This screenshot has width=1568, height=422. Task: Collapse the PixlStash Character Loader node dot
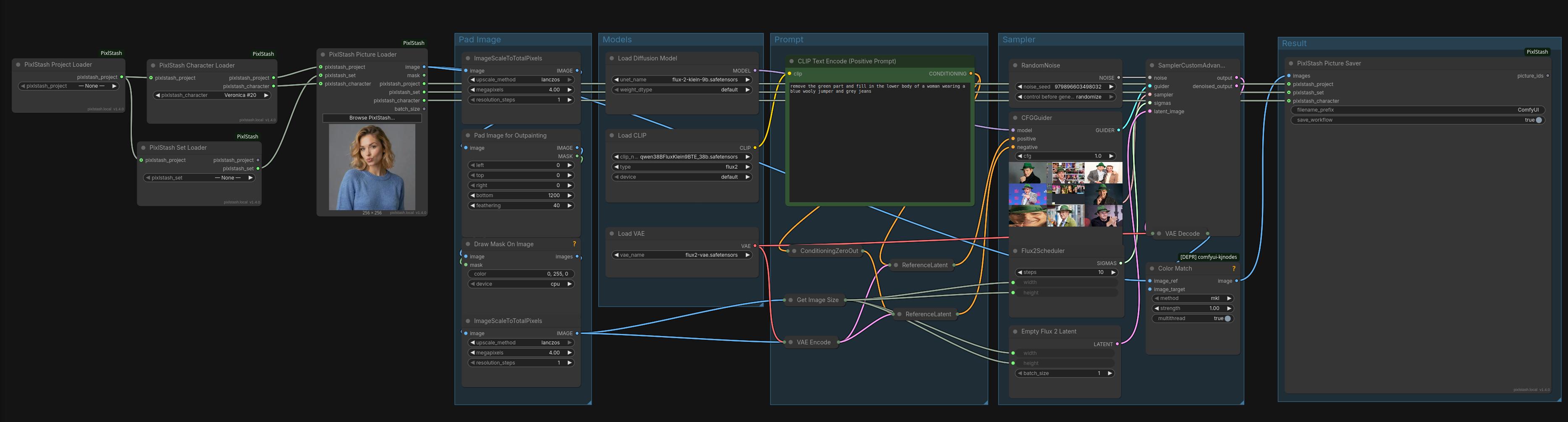(x=153, y=65)
